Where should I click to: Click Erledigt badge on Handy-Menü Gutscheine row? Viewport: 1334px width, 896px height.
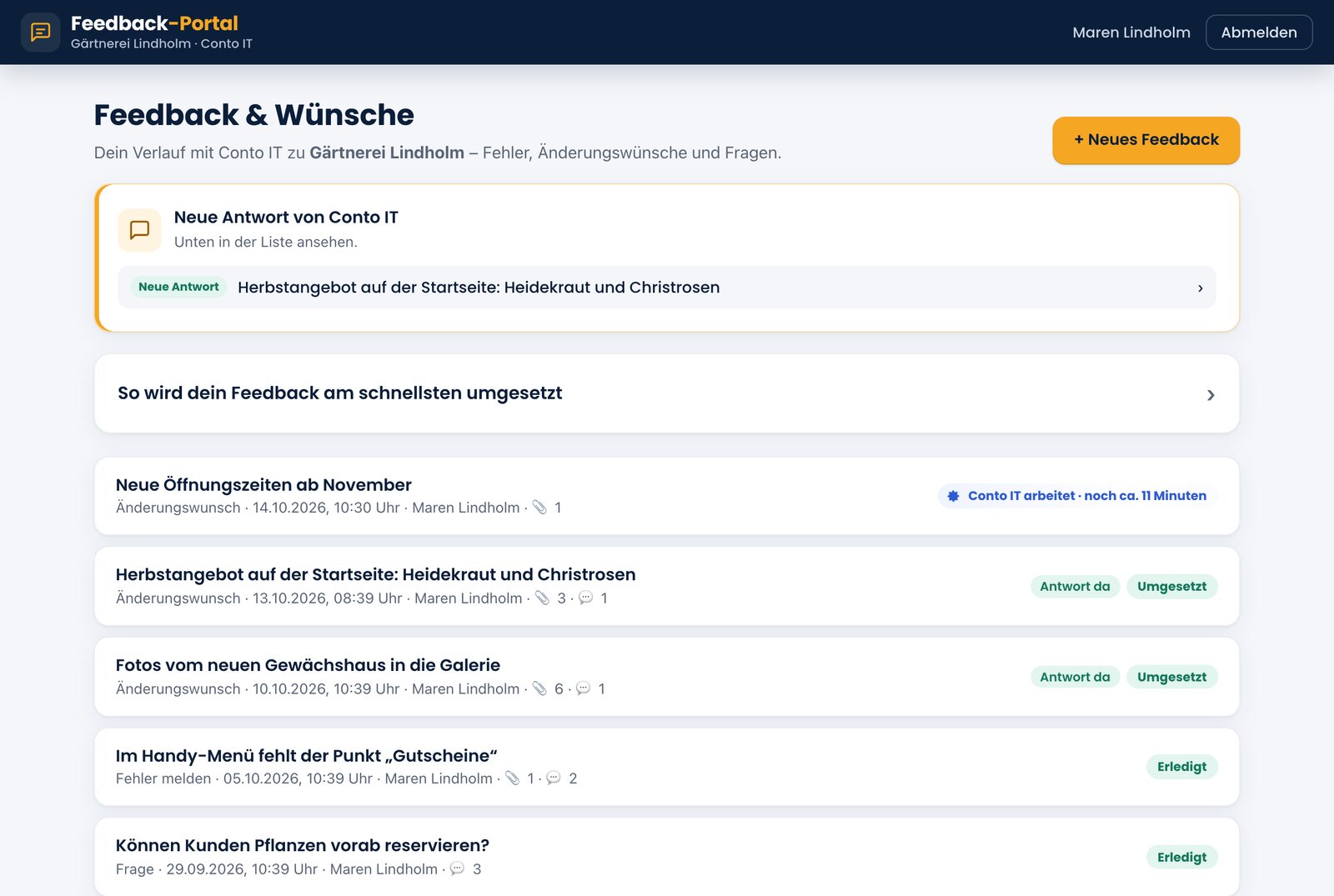coord(1181,767)
